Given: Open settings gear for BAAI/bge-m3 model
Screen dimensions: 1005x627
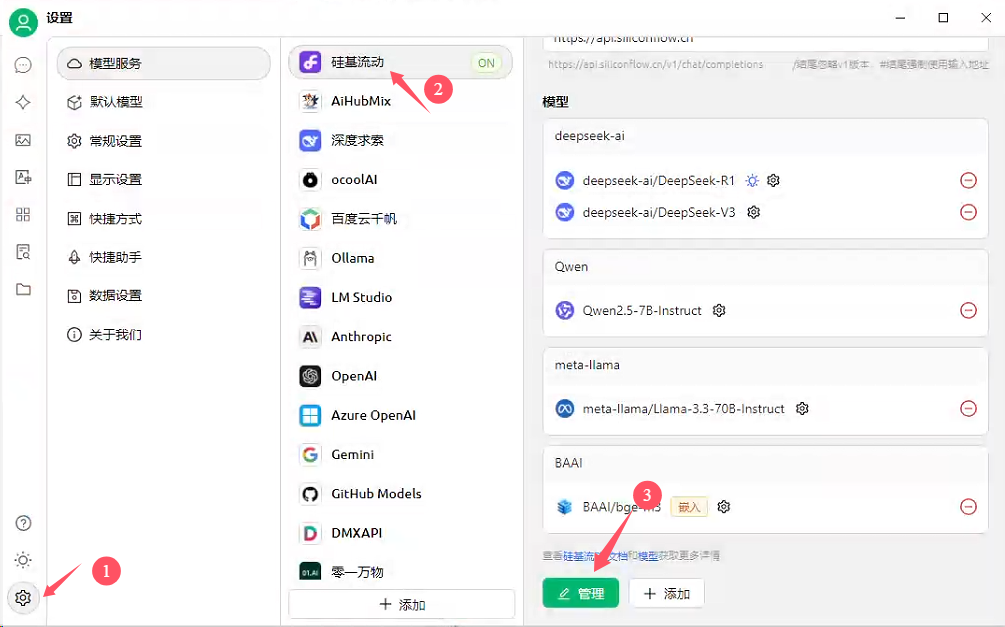Looking at the screenshot, I should coord(724,506).
